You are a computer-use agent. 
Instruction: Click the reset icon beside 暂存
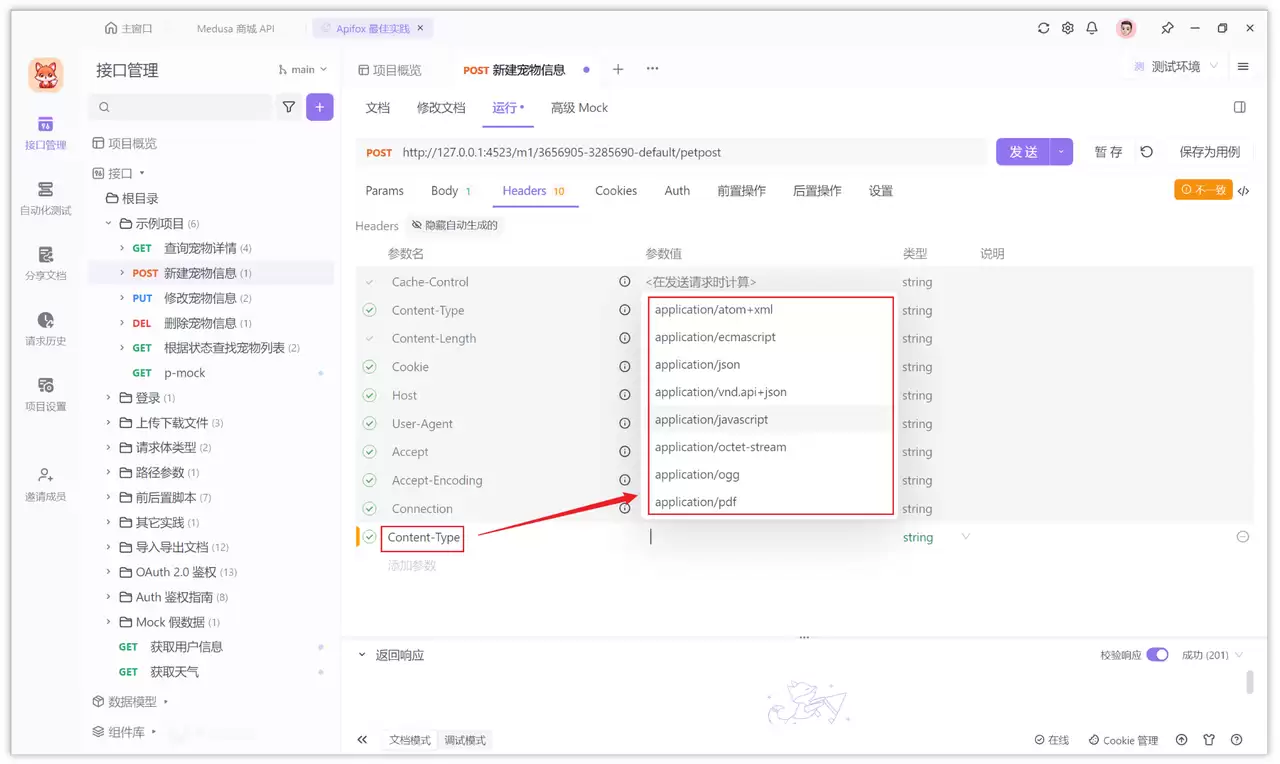point(1147,152)
